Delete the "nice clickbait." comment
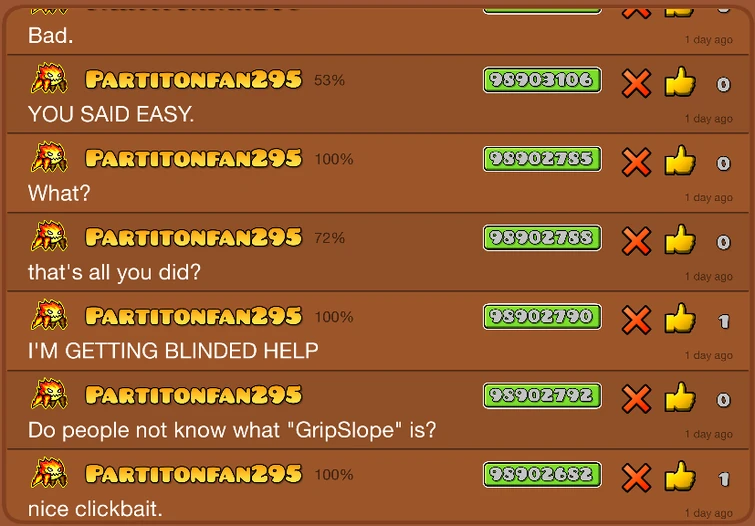The height and width of the screenshot is (526, 755). [x=637, y=478]
